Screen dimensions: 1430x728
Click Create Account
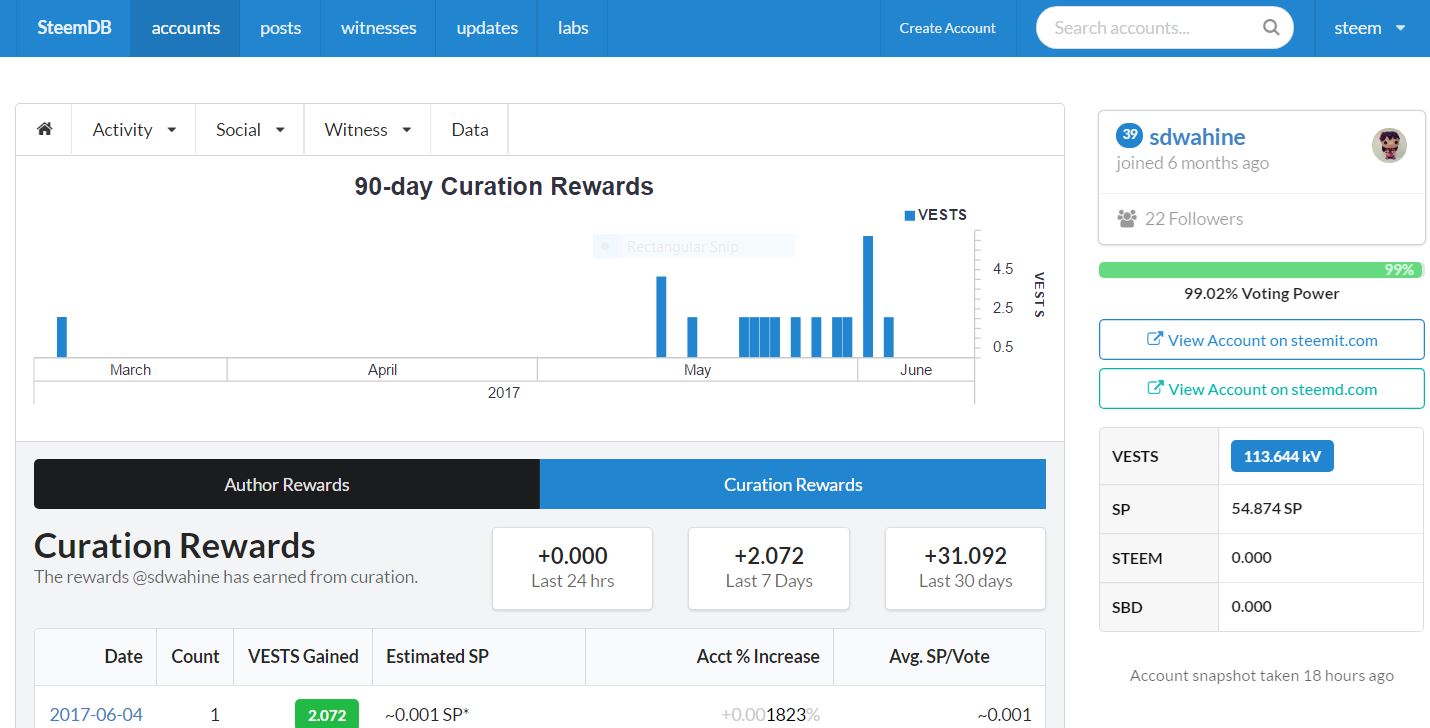click(947, 28)
